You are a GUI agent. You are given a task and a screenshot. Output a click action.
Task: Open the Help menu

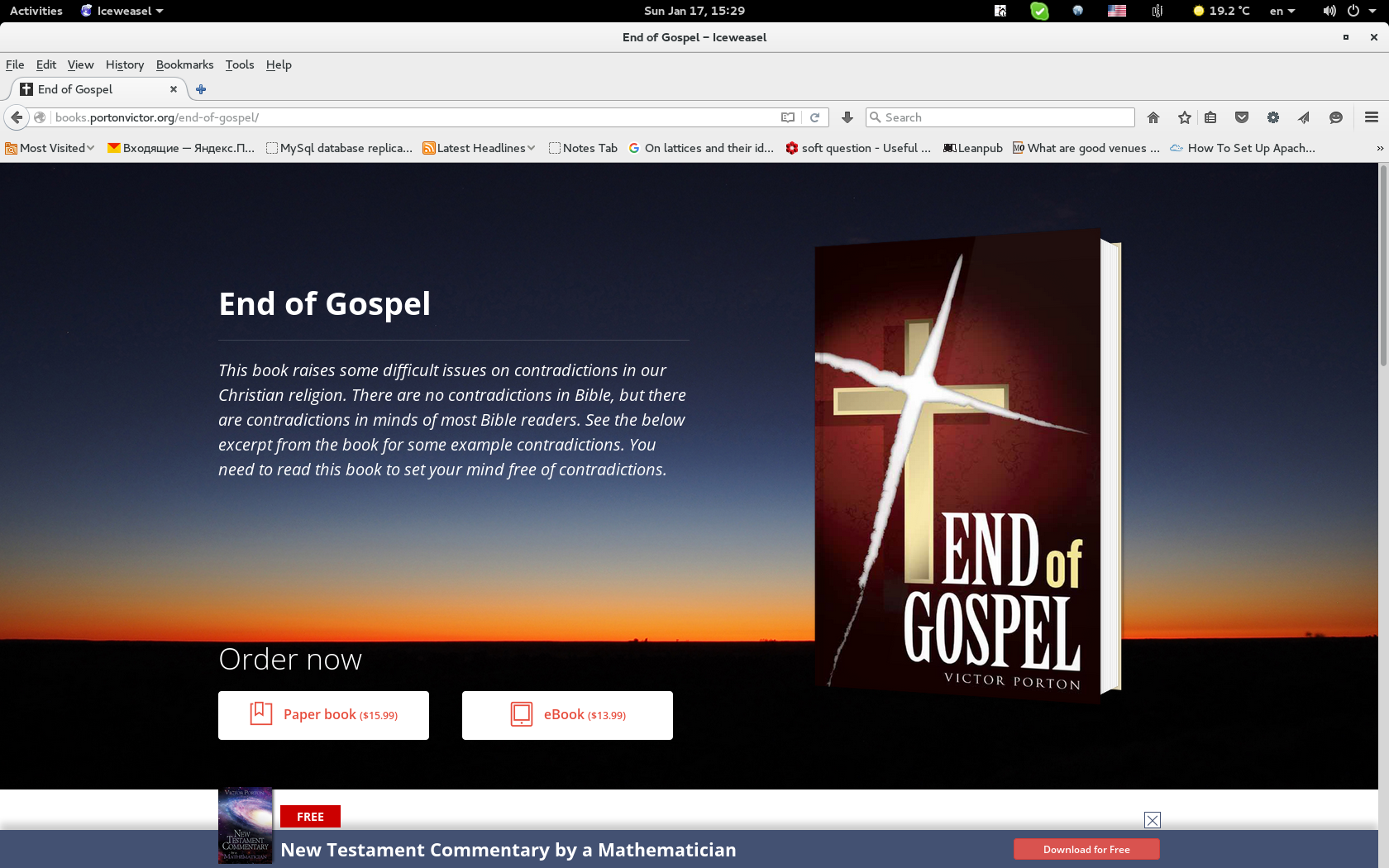[279, 64]
